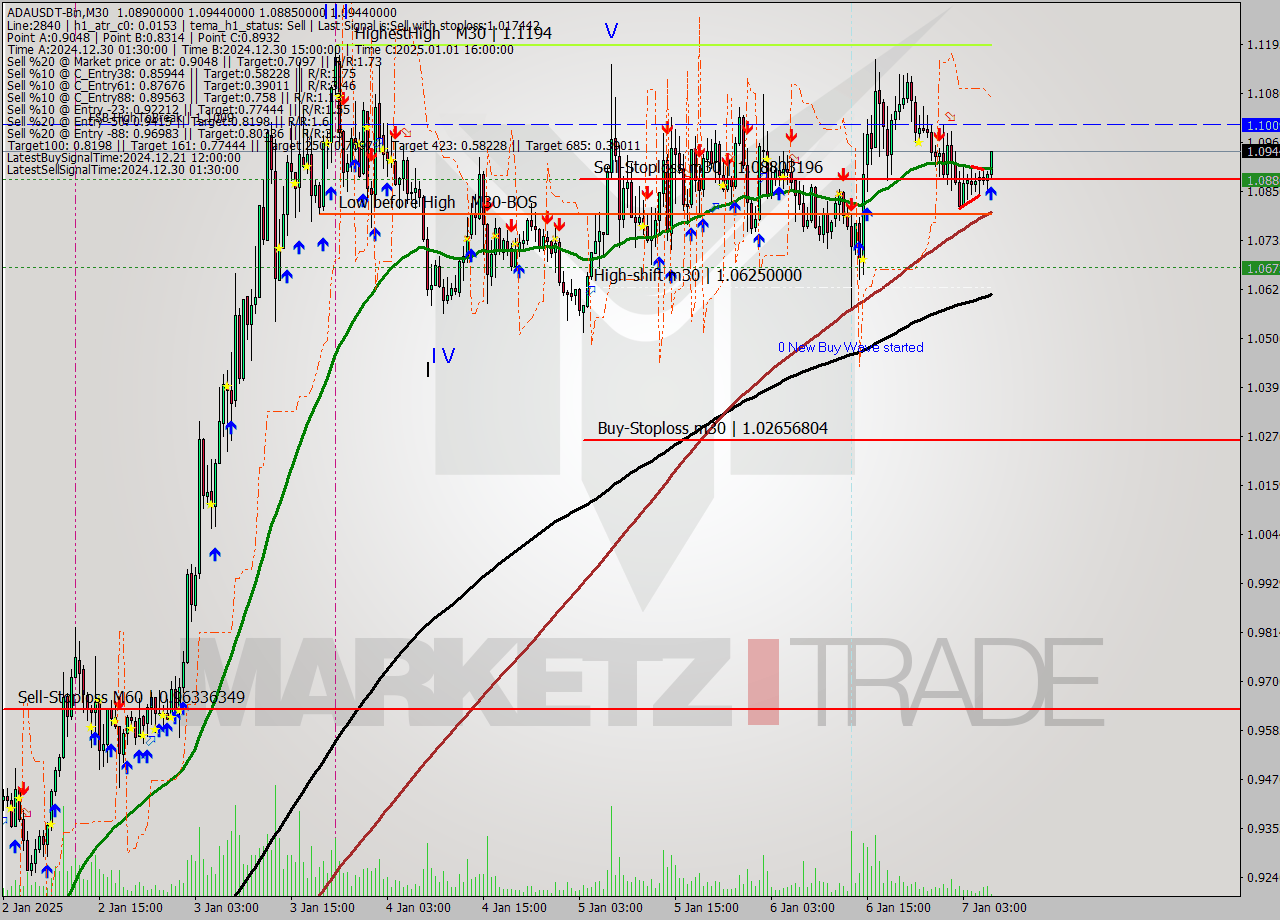The width and height of the screenshot is (1280, 920).
Task: Click the 0.992 price axis label
Action: (1262, 584)
